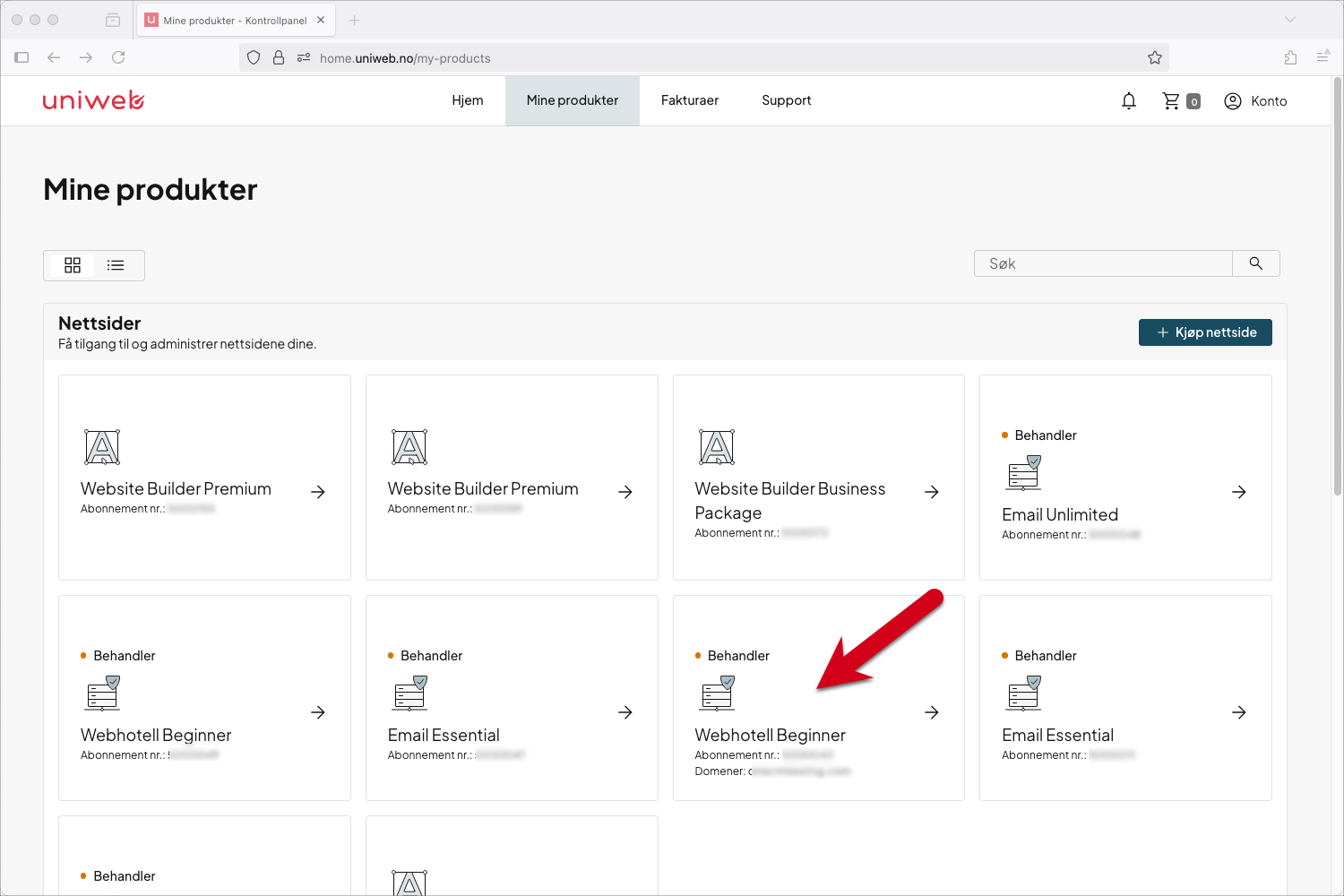Open Webhotell Beginner with domain arrow
The height and width of the screenshot is (896, 1344).
(932, 712)
